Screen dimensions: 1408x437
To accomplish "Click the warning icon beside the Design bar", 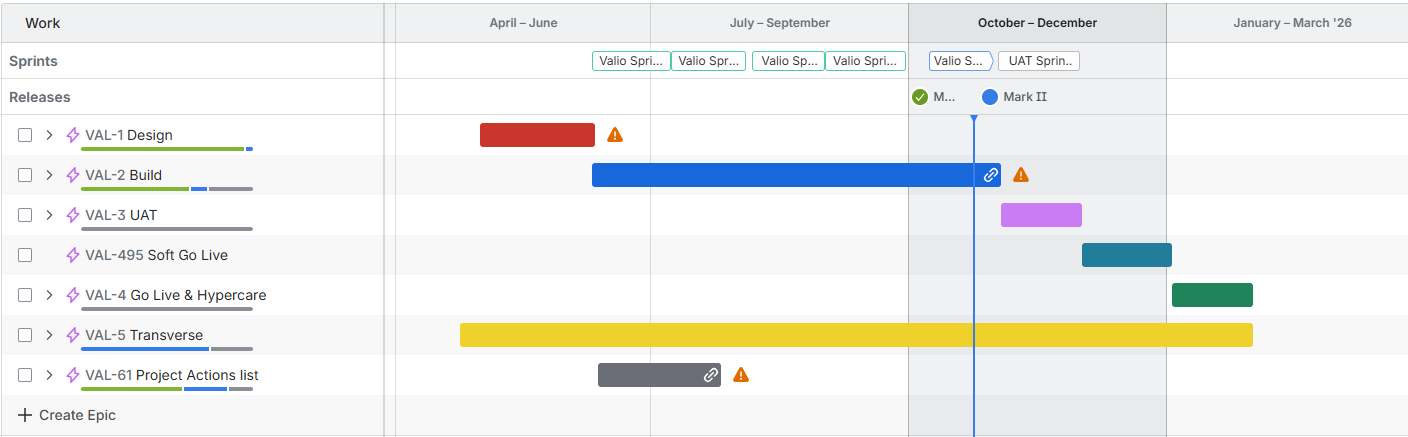I will tap(615, 135).
